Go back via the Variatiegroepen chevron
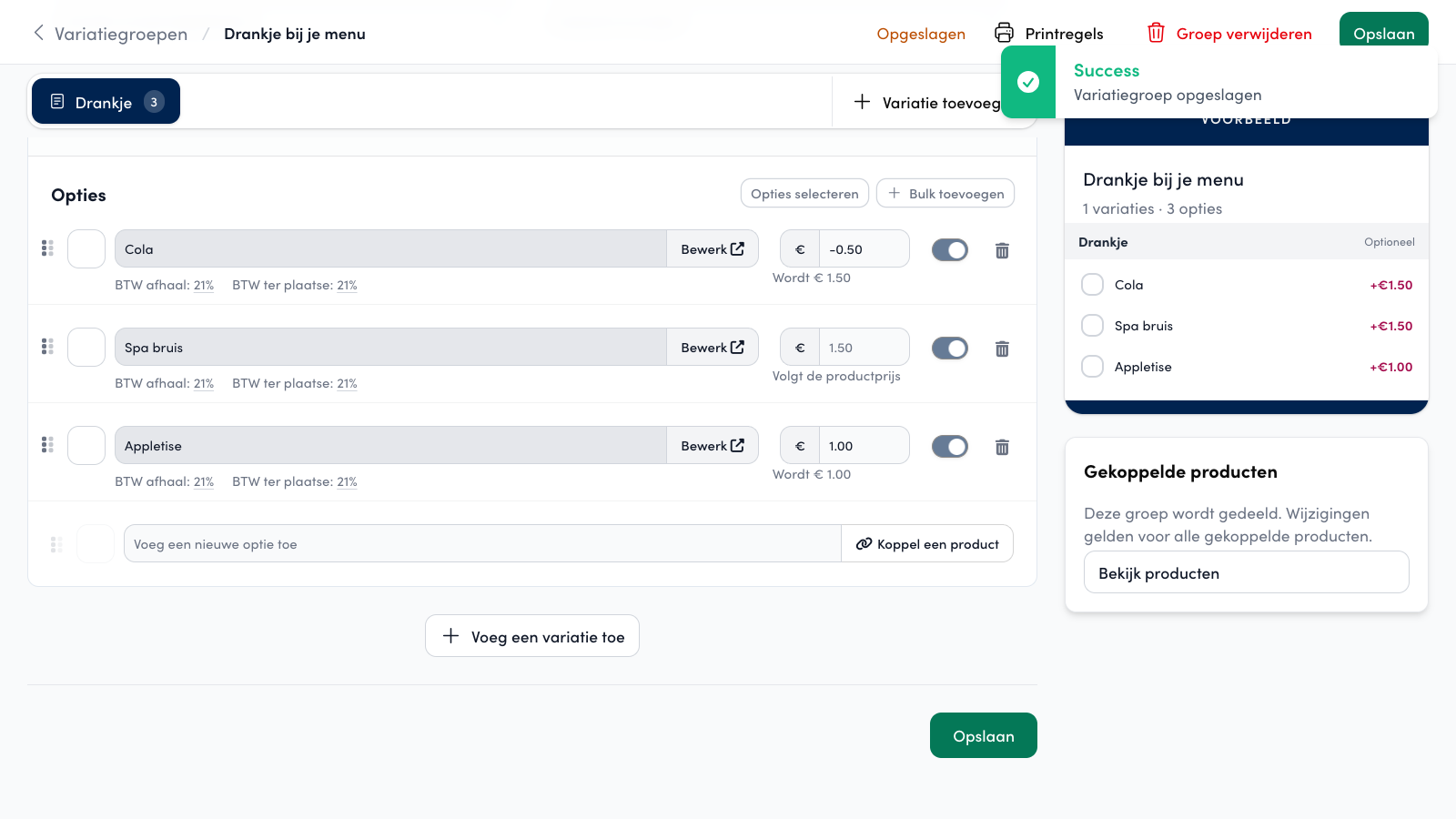 click(x=38, y=34)
